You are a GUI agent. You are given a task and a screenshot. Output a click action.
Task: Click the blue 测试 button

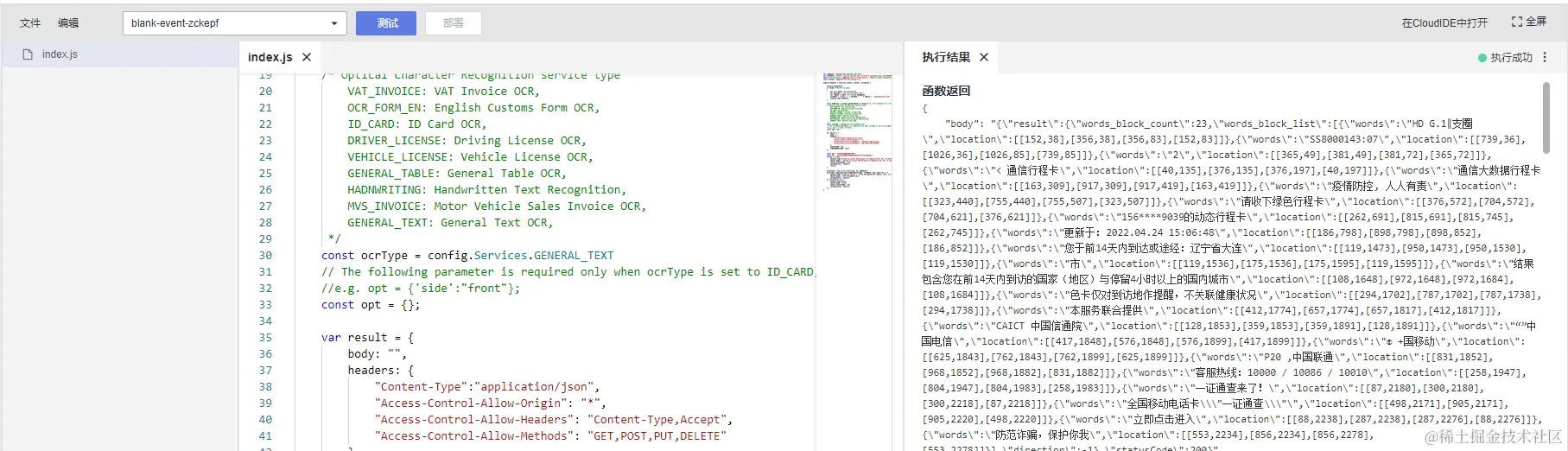386,23
